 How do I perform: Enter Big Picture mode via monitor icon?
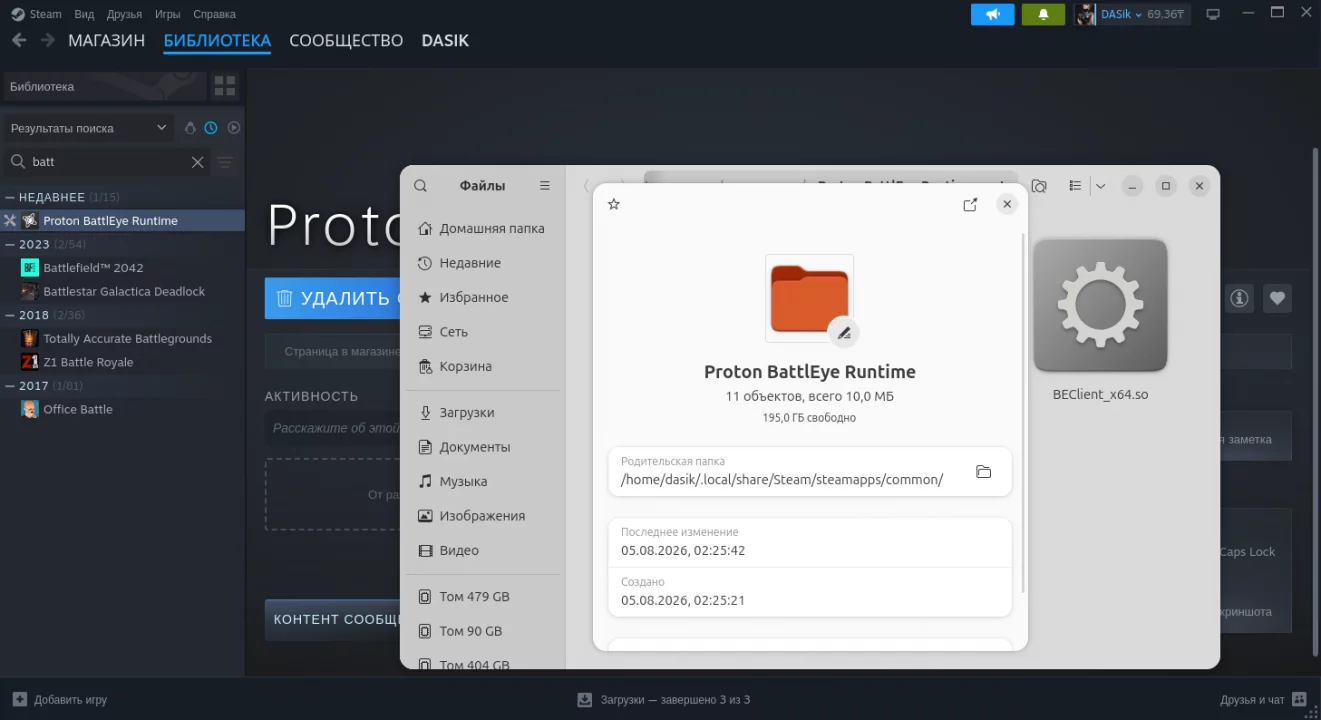pyautogui.click(x=1213, y=14)
